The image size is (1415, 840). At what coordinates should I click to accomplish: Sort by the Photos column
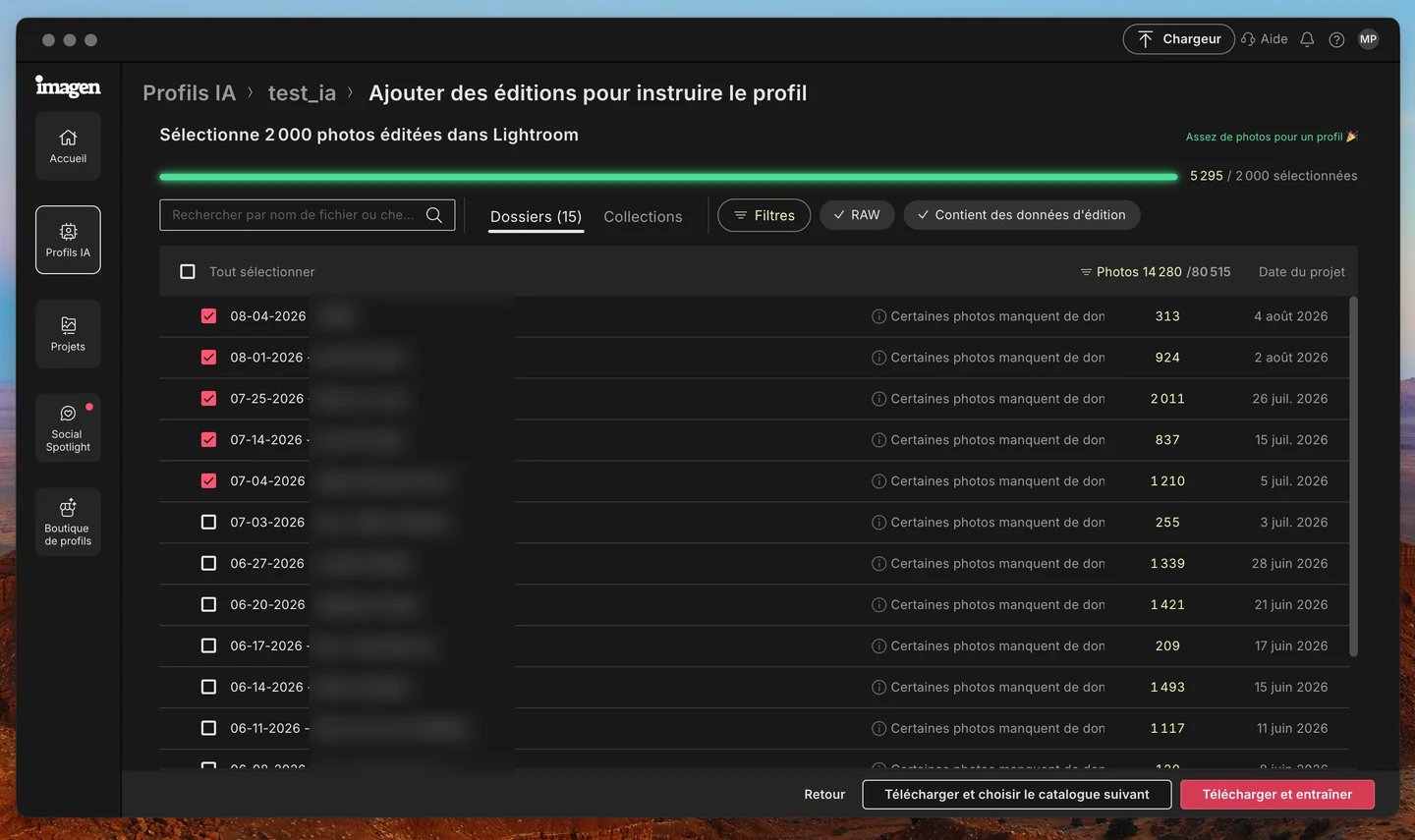(x=1155, y=272)
